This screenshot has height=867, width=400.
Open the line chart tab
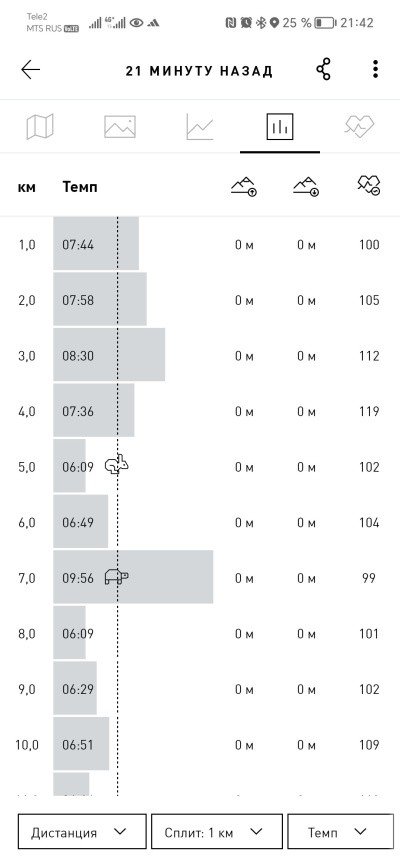[x=200, y=127]
